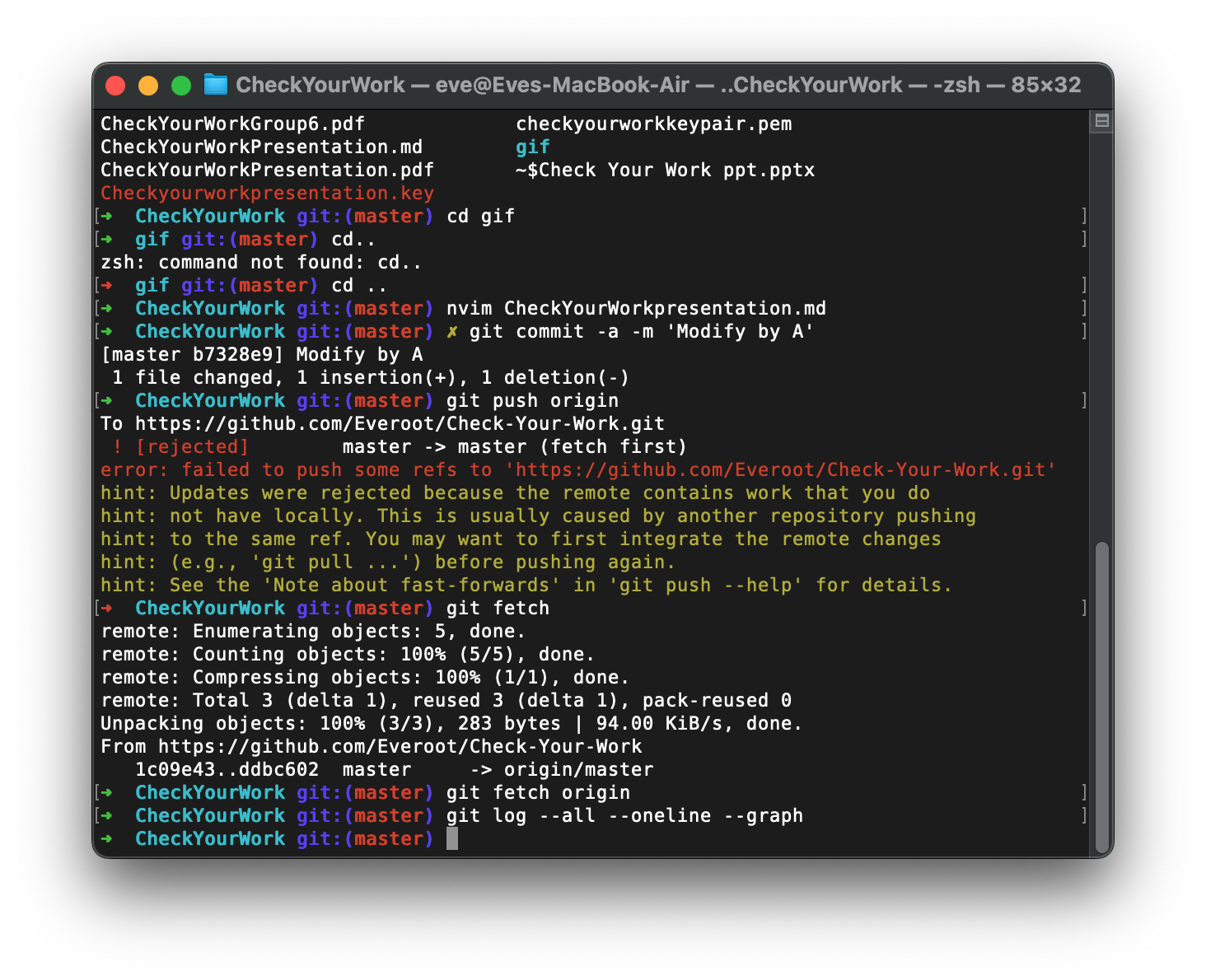The image size is (1206, 980).
Task: Click the red 'error: failed to push some refs' line
Action: [579, 470]
